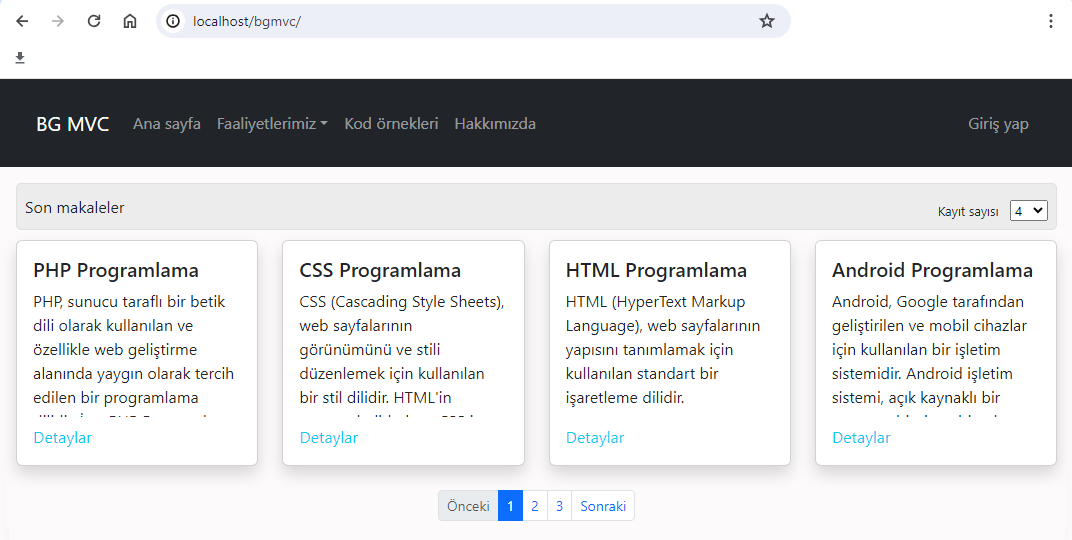Open Detaylar for PHP Programlama

pyautogui.click(x=63, y=438)
